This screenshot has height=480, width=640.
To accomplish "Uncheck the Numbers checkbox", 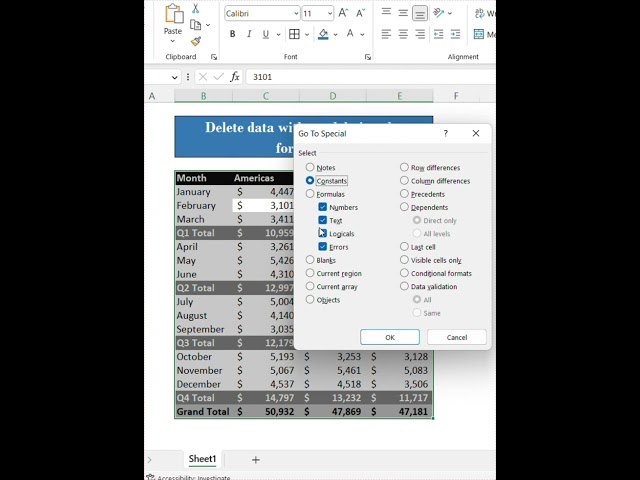I will coord(322,207).
